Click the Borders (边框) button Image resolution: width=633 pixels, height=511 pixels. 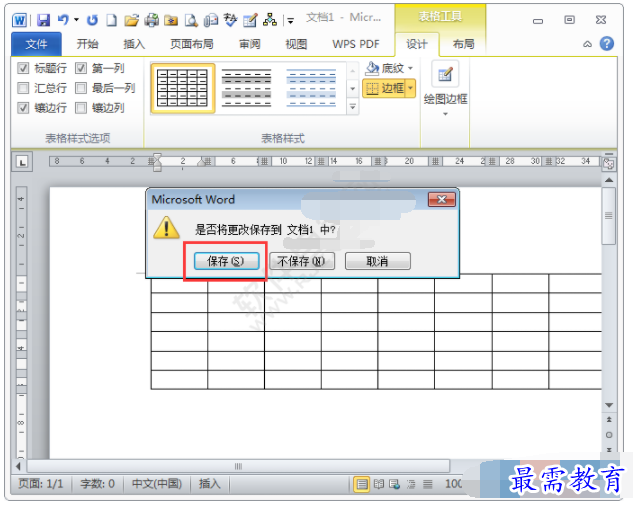[x=384, y=88]
